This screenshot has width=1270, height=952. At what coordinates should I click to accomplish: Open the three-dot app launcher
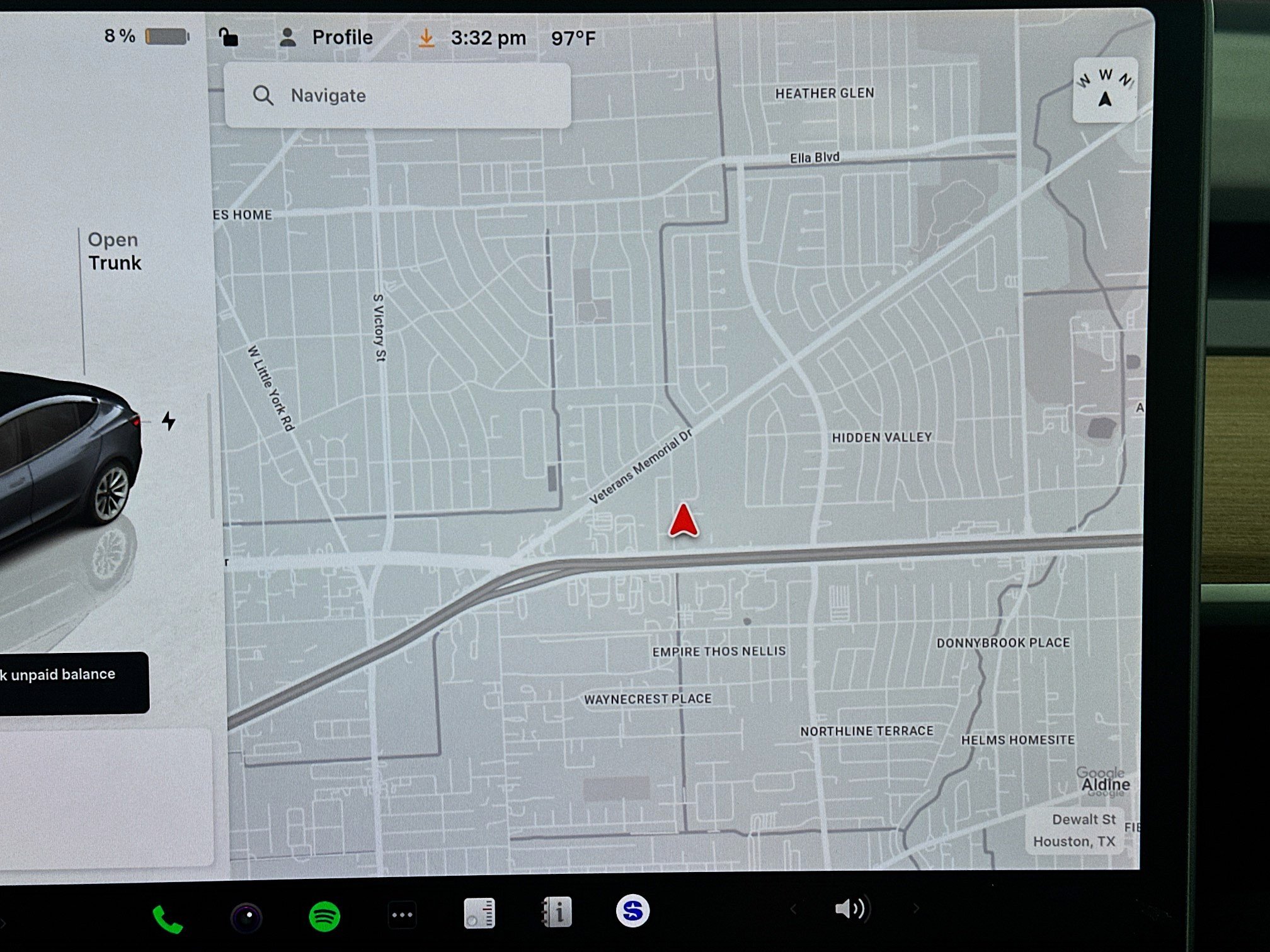pyautogui.click(x=402, y=915)
